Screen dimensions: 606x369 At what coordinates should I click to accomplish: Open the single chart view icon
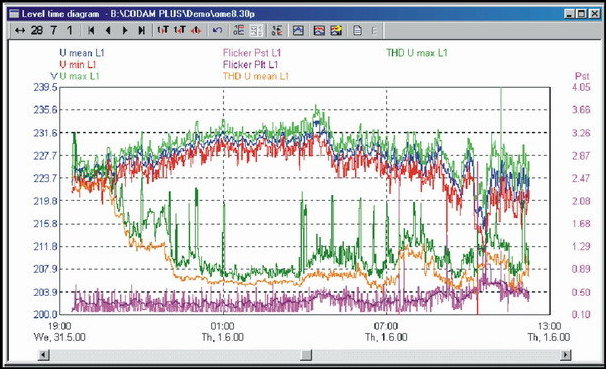[298, 31]
